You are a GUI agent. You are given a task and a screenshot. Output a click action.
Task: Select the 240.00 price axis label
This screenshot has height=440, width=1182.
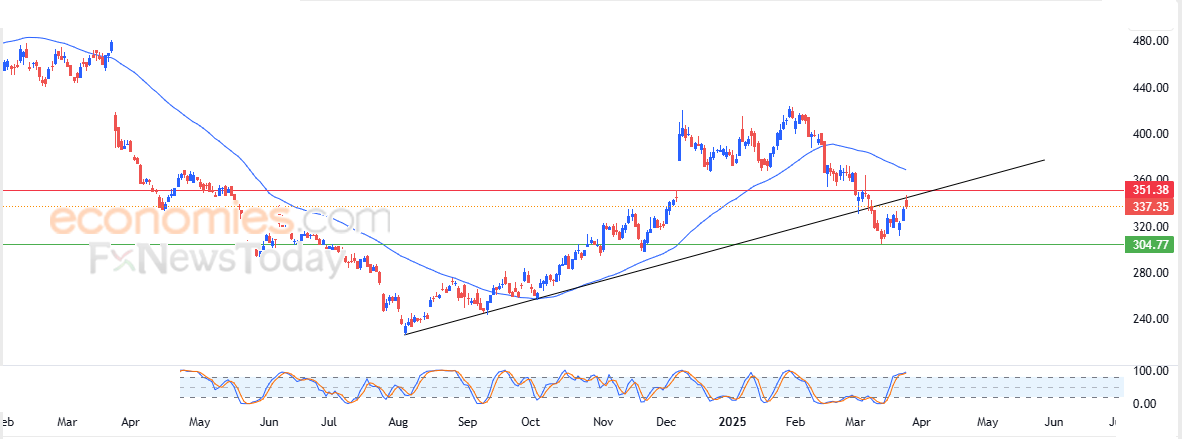[x=1151, y=319]
